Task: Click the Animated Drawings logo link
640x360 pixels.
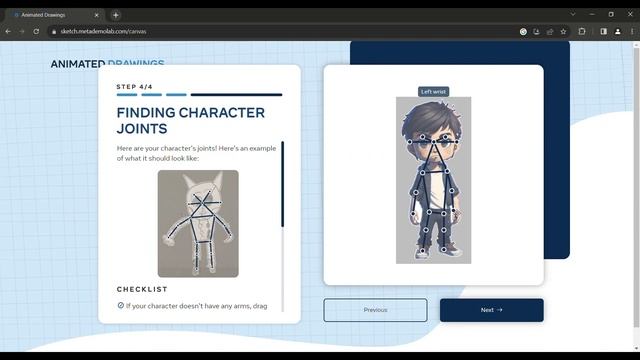Action: 107,64
